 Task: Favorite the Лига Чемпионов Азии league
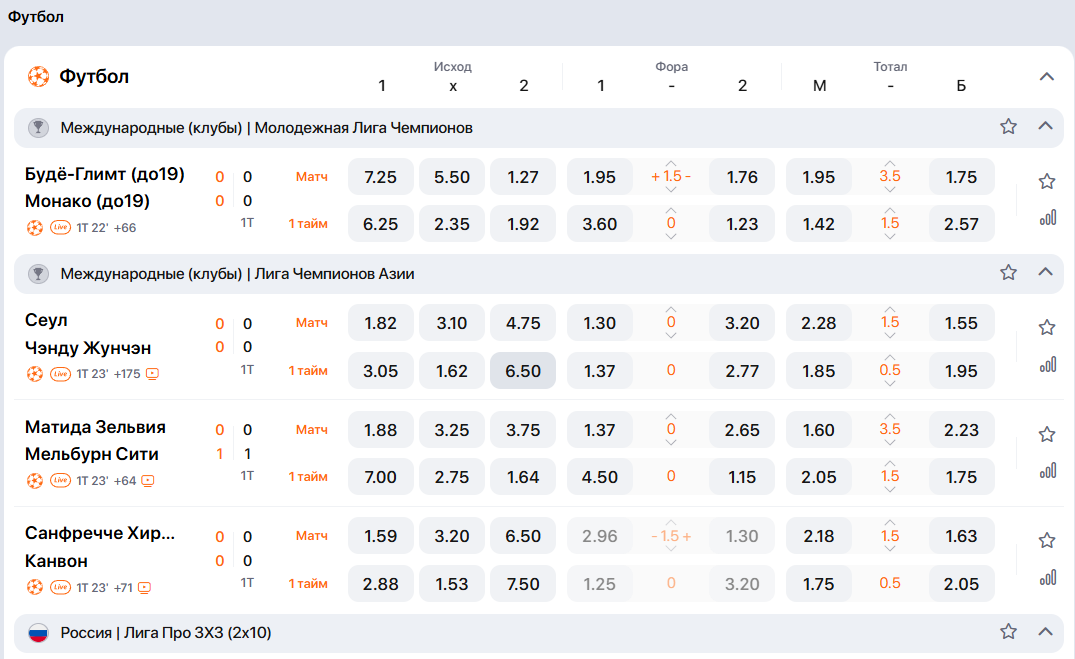click(x=1008, y=273)
